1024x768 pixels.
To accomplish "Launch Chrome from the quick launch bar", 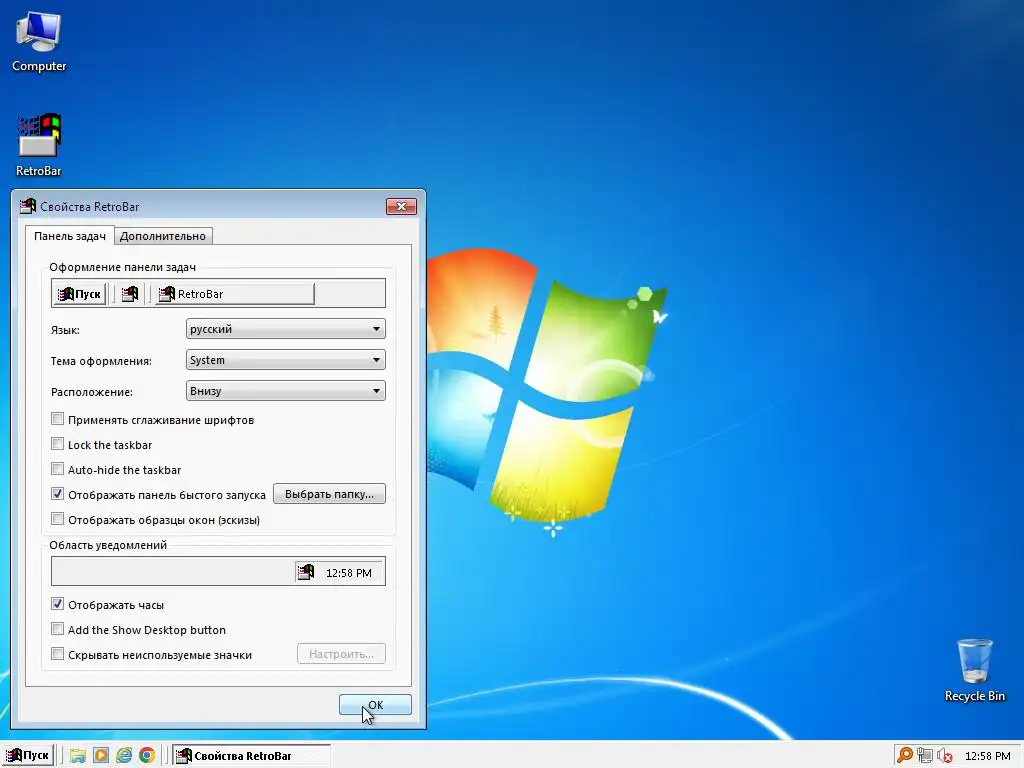I will click(x=147, y=756).
